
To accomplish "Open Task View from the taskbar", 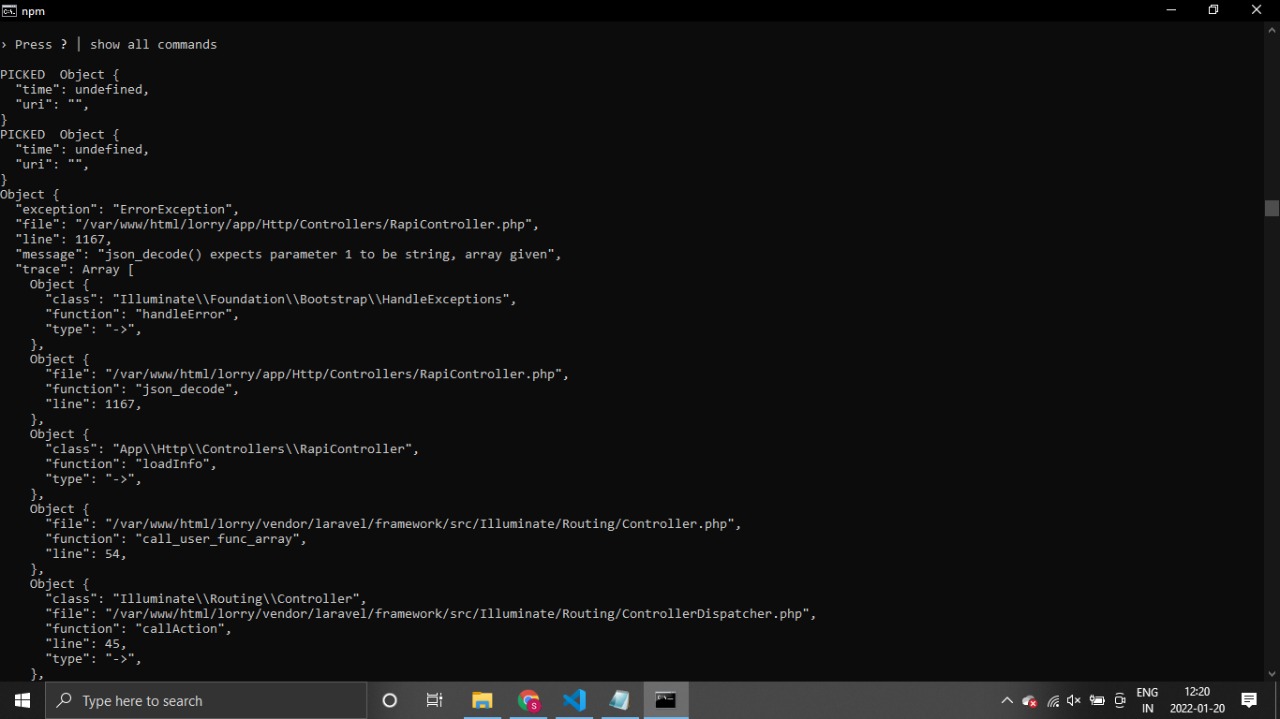I will (x=435, y=700).
